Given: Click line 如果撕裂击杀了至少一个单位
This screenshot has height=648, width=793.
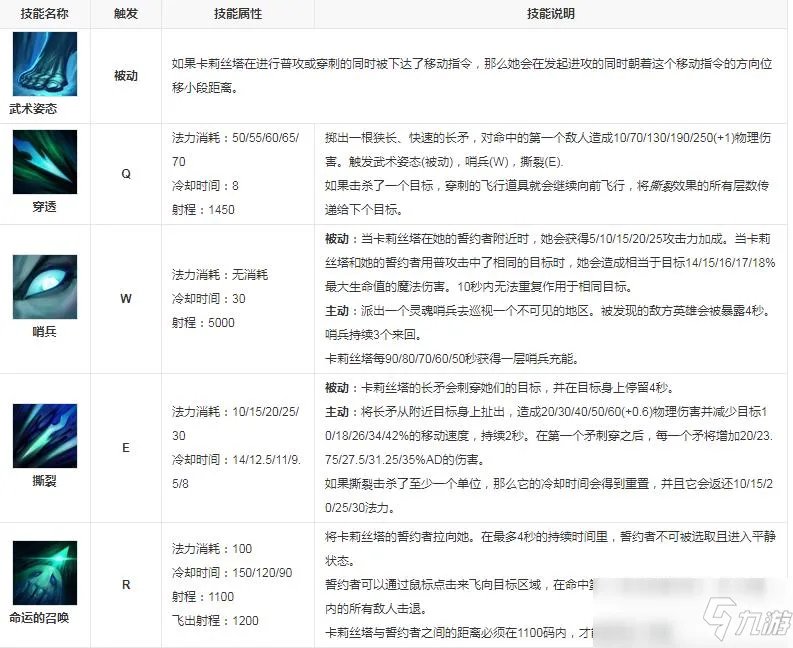Looking at the screenshot, I should click(549, 495).
